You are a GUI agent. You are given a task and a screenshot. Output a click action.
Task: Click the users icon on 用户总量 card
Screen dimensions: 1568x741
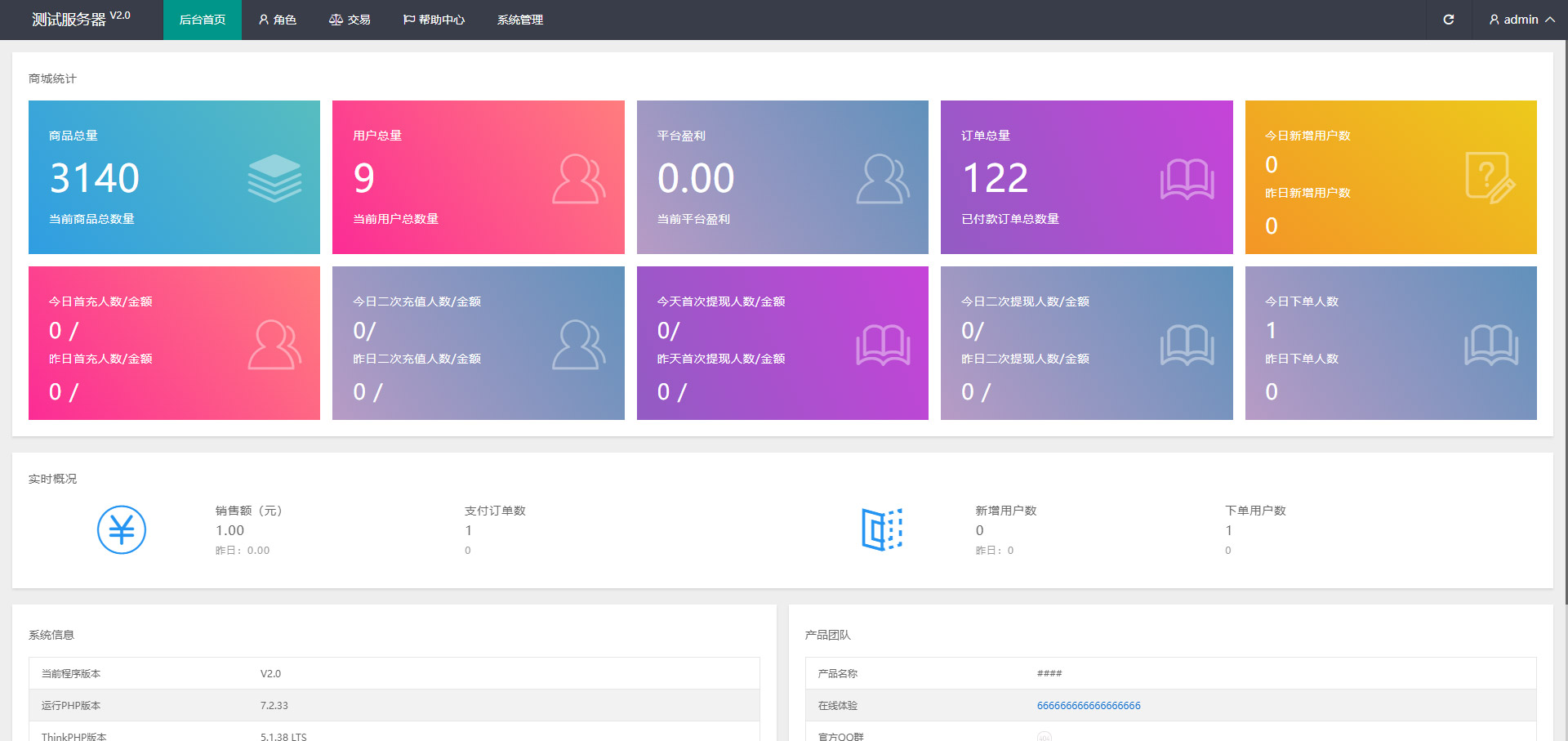pyautogui.click(x=579, y=179)
